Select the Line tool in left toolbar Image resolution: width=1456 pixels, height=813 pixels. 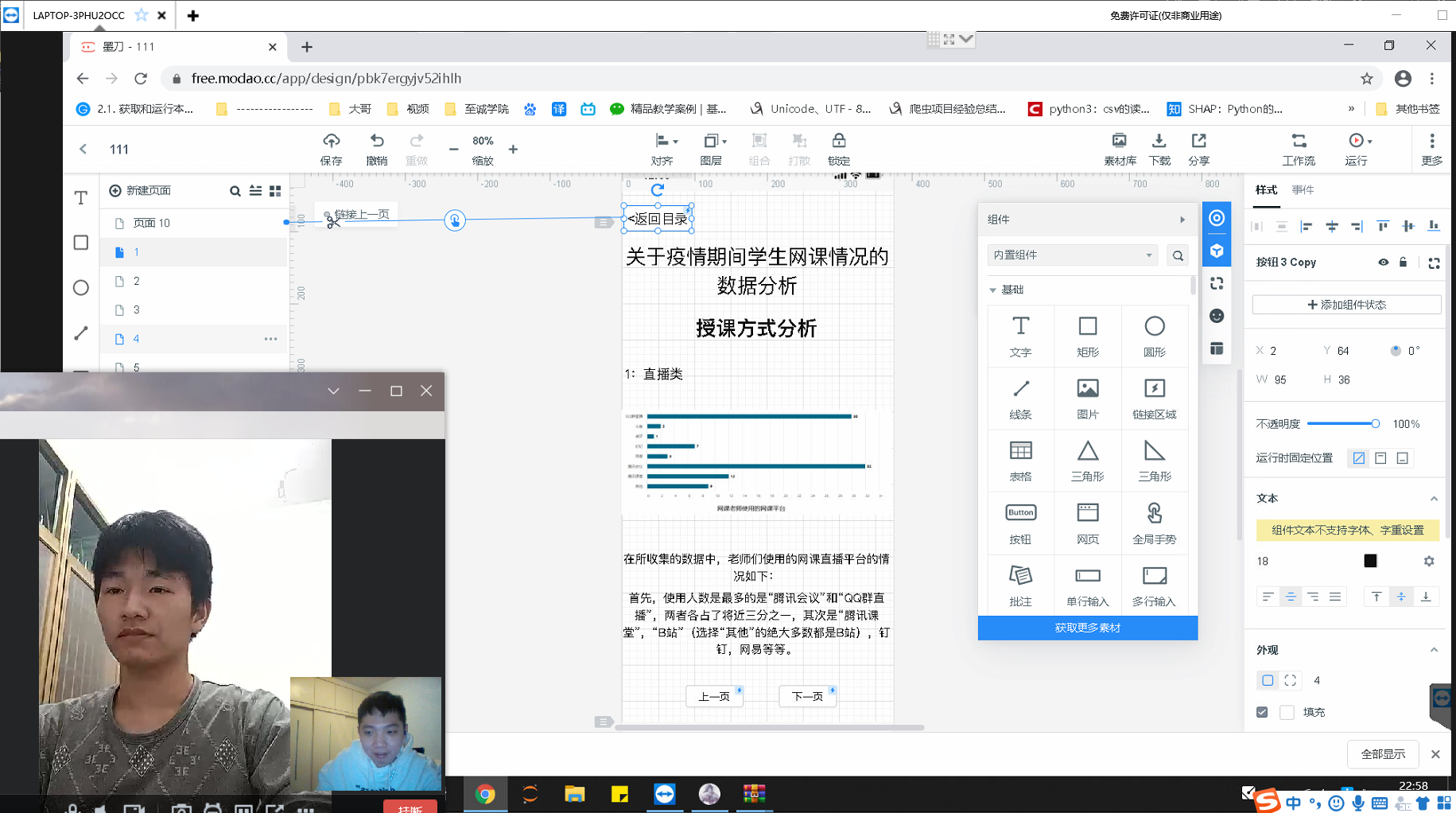[81, 333]
